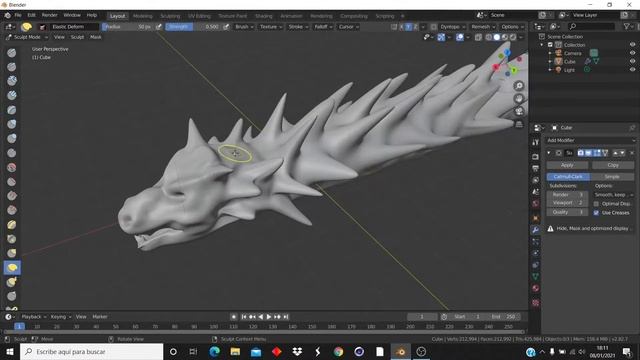Open the Stroke dropdown
The width and height of the screenshot is (640, 360).
(298, 27)
